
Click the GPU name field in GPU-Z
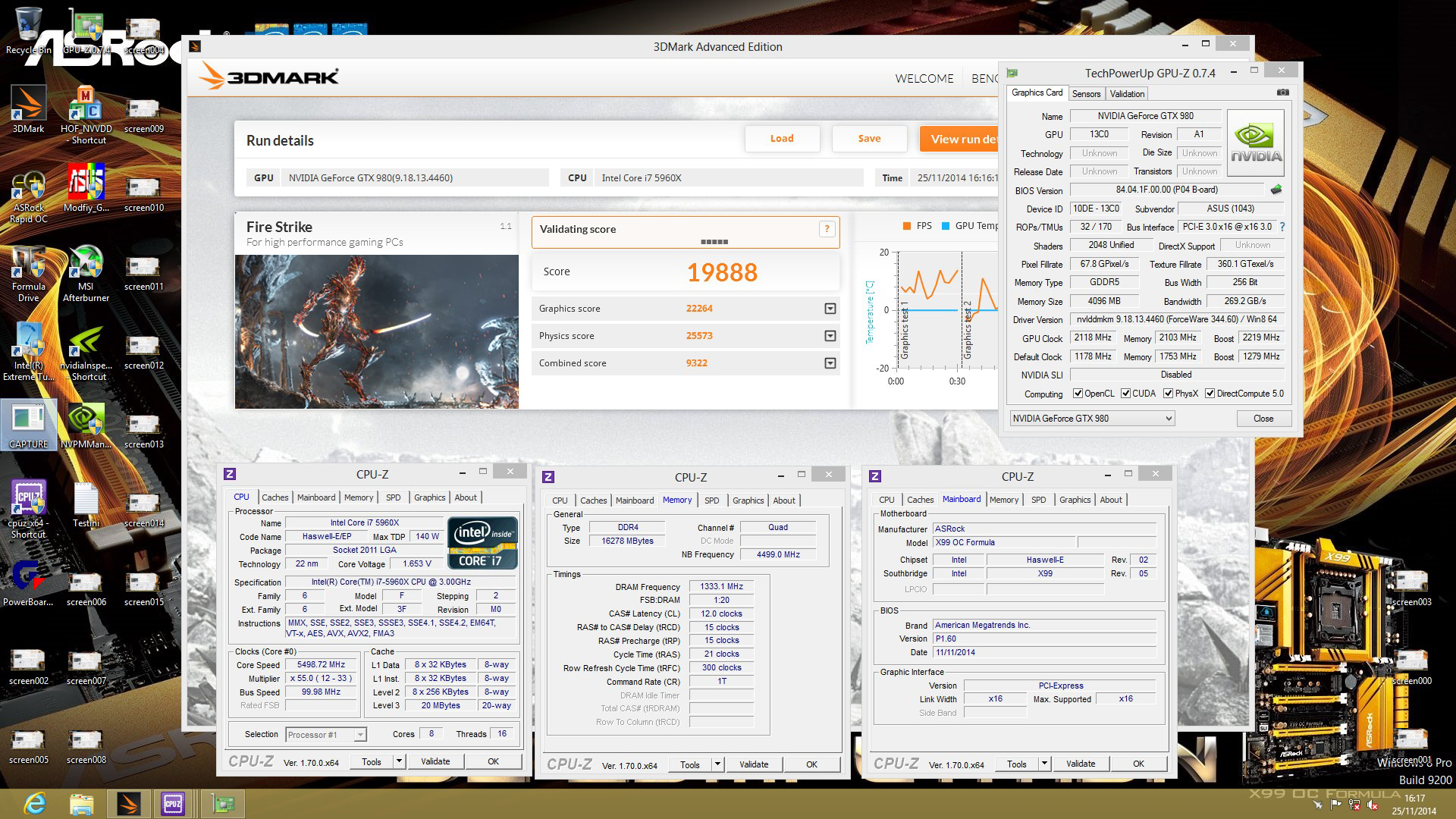[x=1145, y=116]
